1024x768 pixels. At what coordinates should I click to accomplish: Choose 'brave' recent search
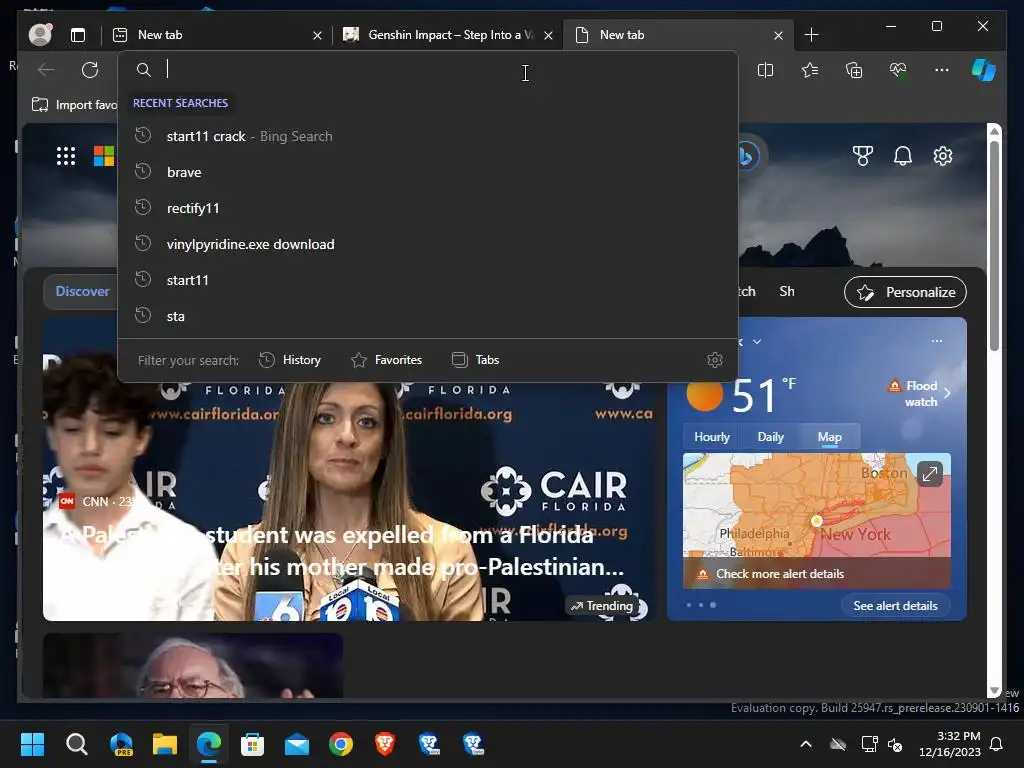[x=428, y=172]
